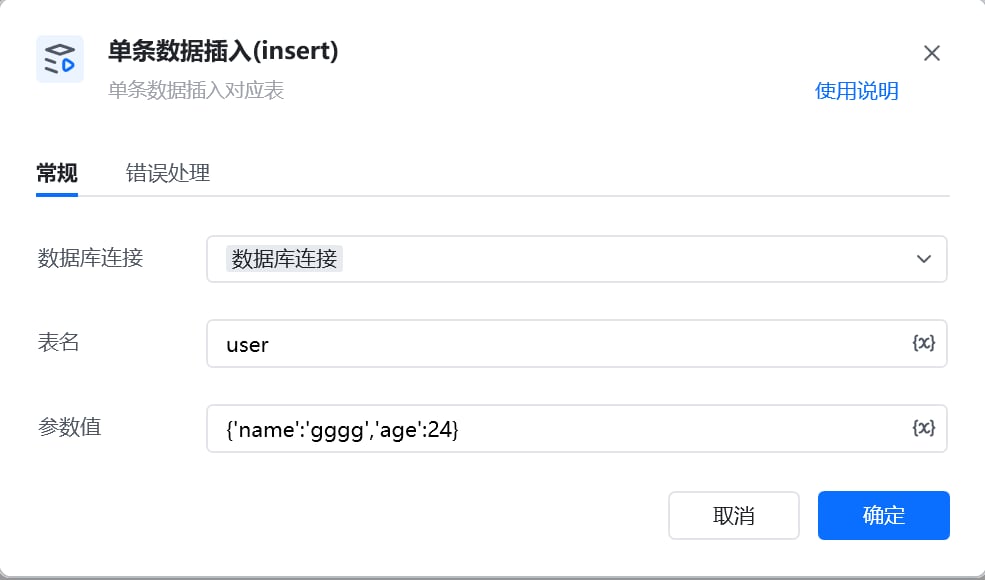
Task: Click the 表名 input containing user
Action: (x=577, y=344)
